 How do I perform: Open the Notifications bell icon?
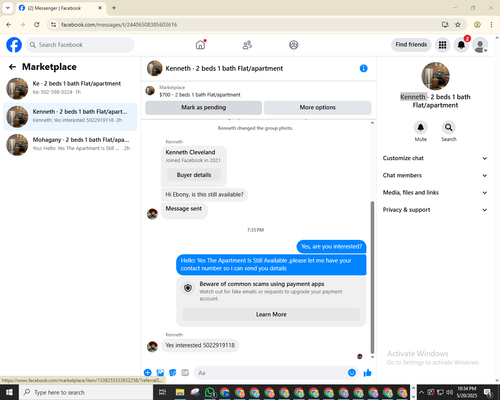click(x=461, y=45)
